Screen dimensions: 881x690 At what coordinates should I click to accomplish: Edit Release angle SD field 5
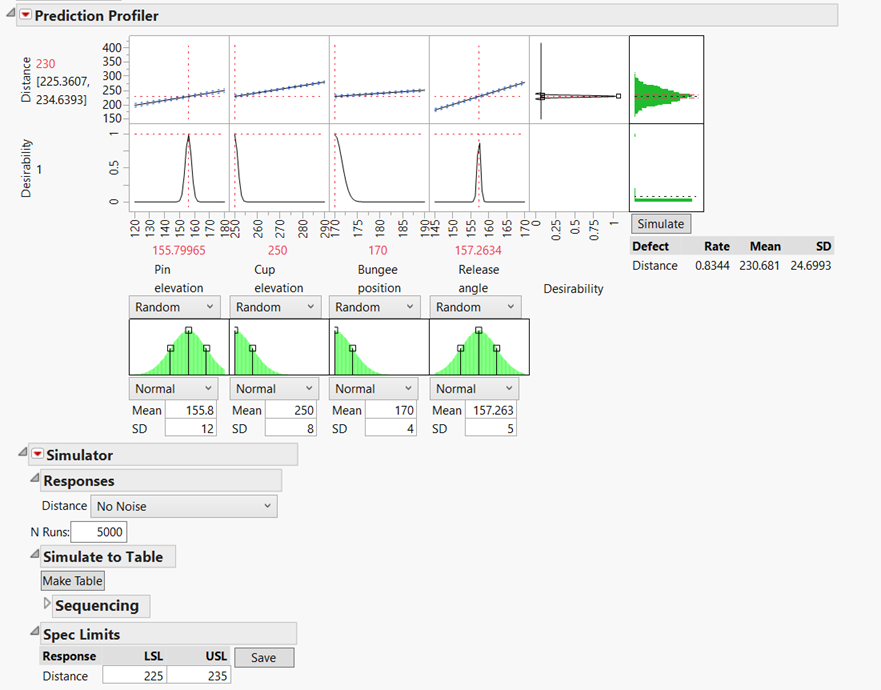(x=491, y=429)
